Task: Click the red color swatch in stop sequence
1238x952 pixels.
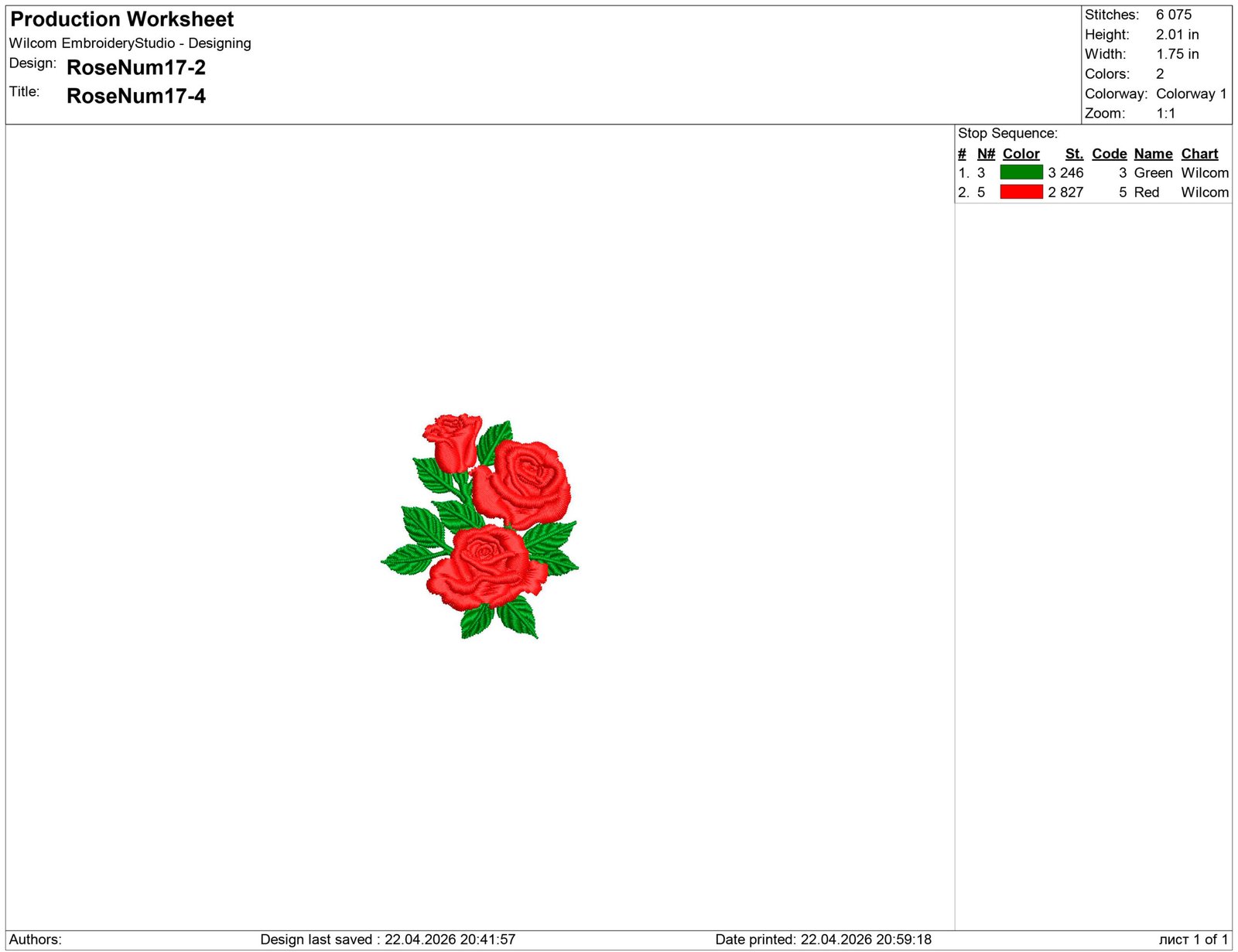Action: (x=1021, y=192)
